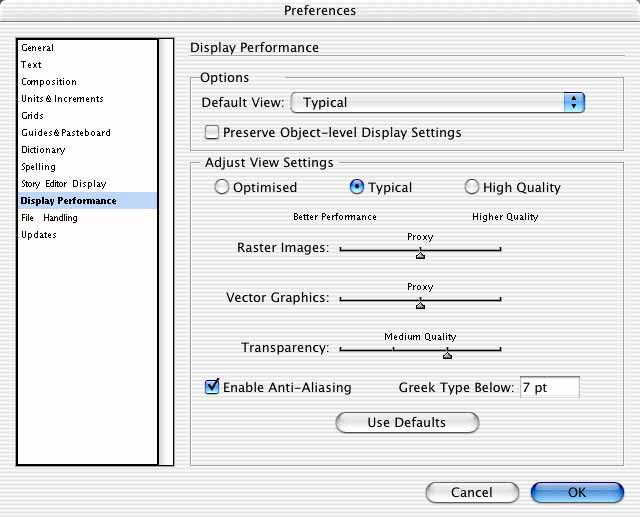Click the Raster Images slider thumb

420,255
